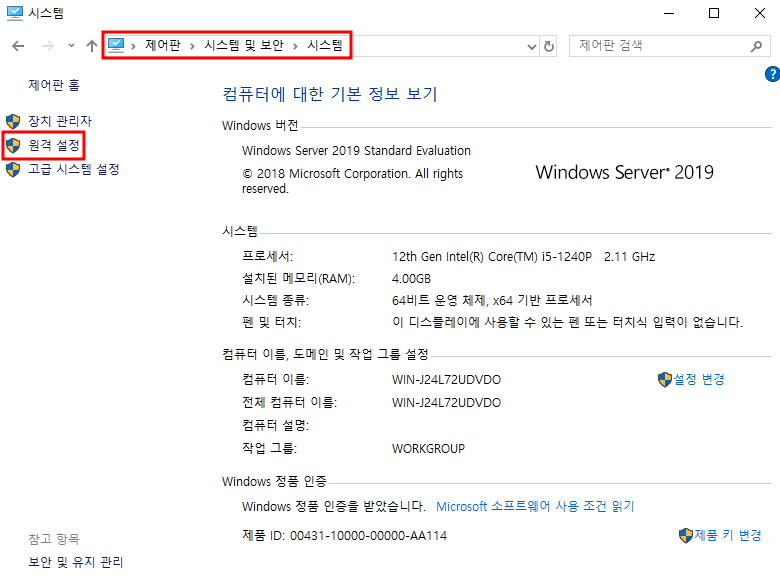Viewport: 780px width, 586px height.
Task: Click the search magnifier icon
Action: 756,46
